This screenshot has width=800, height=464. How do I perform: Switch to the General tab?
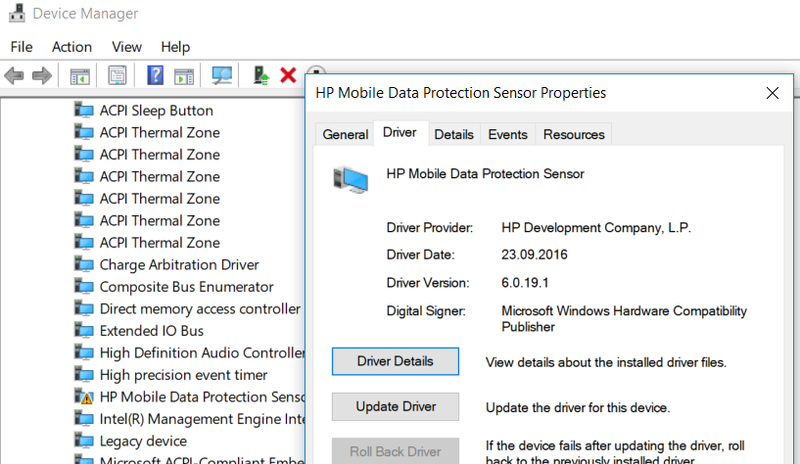[x=345, y=134]
